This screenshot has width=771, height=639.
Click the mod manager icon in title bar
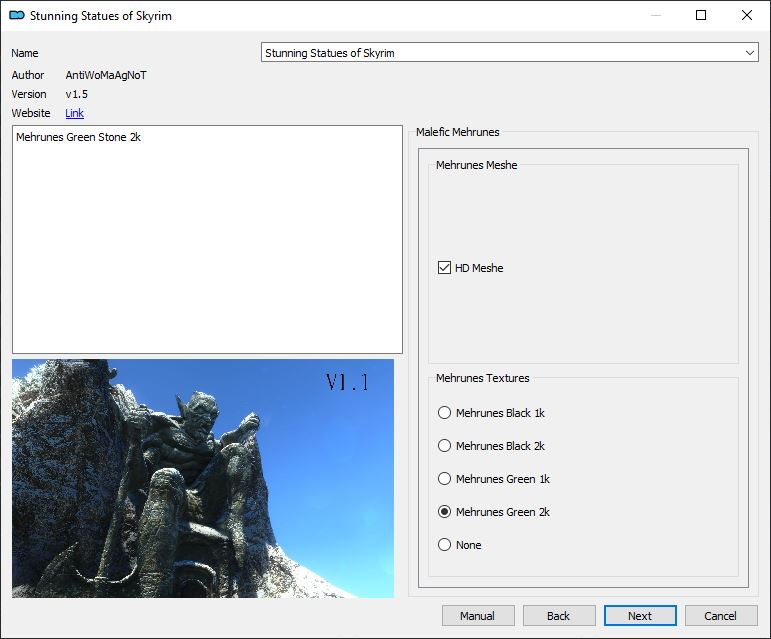coord(16,16)
